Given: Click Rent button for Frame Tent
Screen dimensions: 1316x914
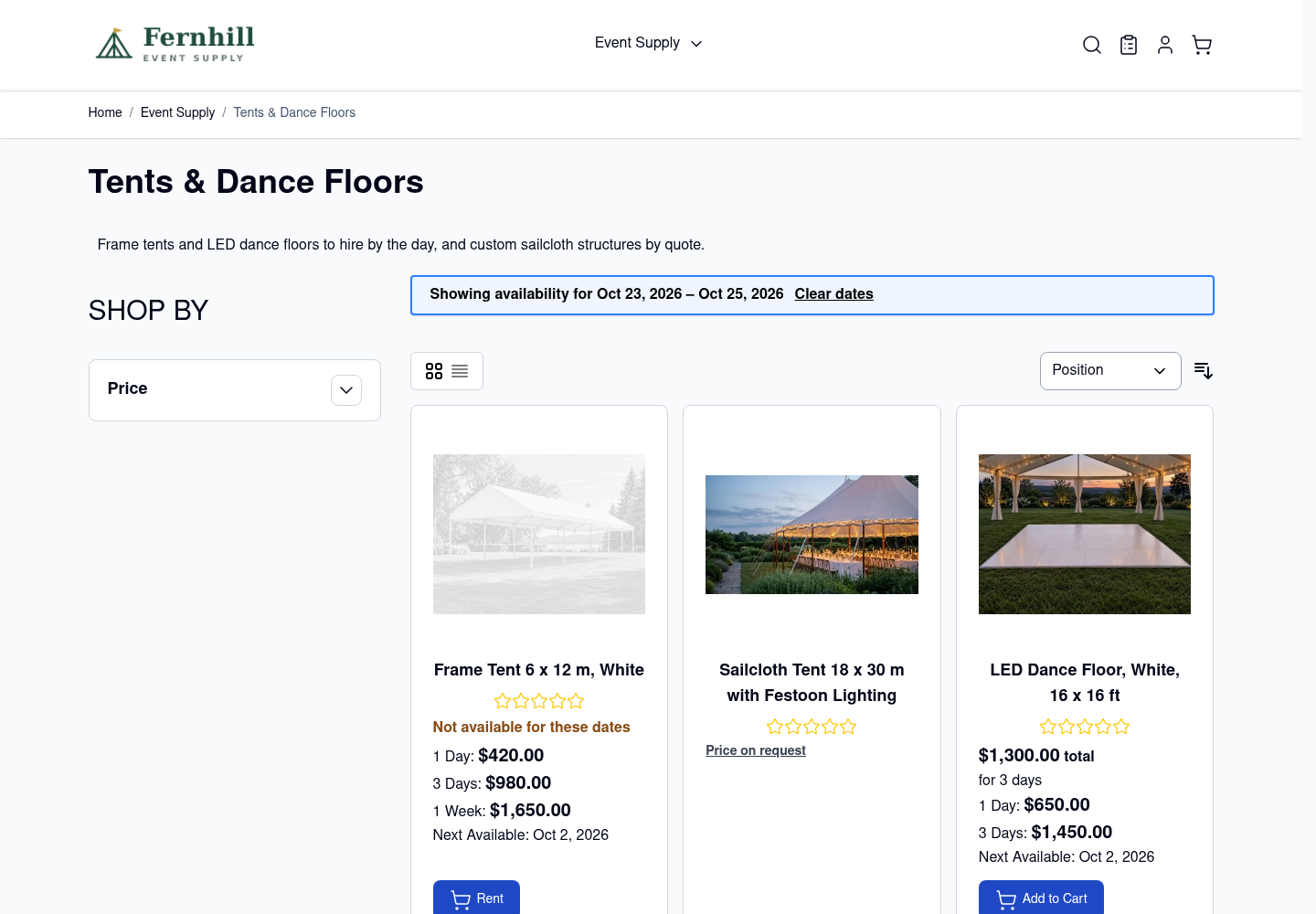Looking at the screenshot, I should pyautogui.click(x=476, y=898).
